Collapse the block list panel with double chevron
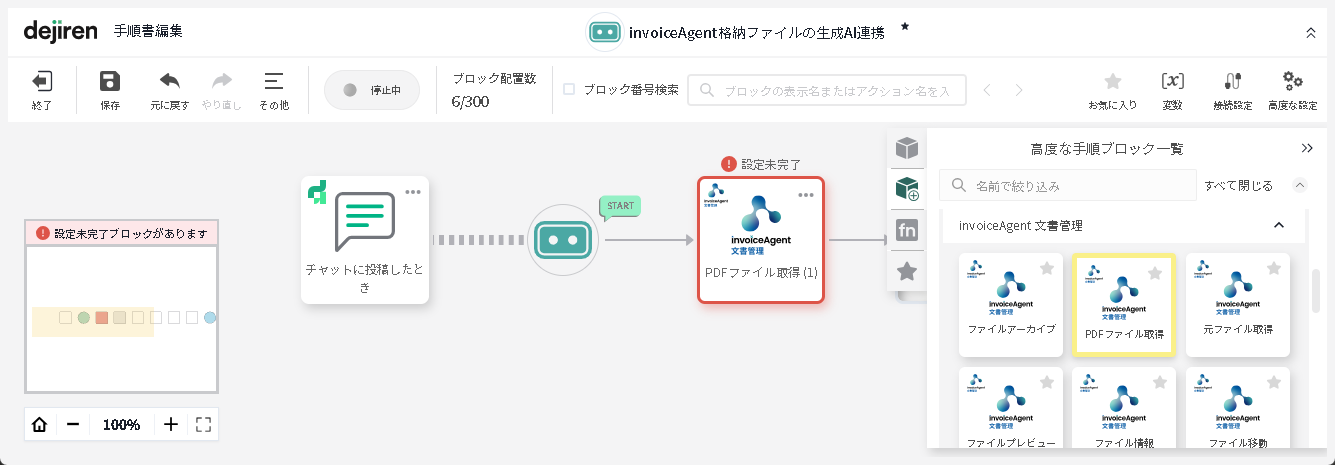The image size is (1335, 465). click(1306, 148)
